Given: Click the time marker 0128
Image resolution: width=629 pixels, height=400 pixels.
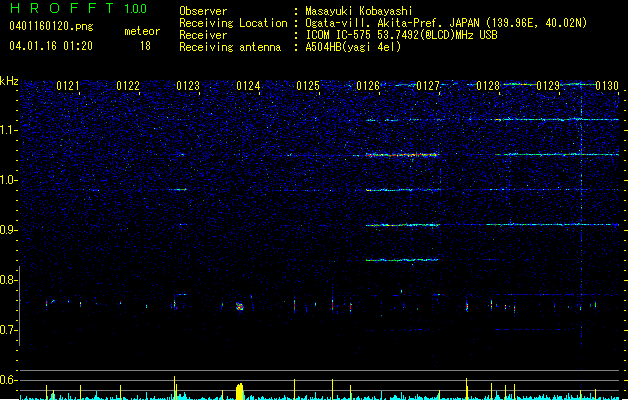Looking at the screenshot, I should click(488, 85).
